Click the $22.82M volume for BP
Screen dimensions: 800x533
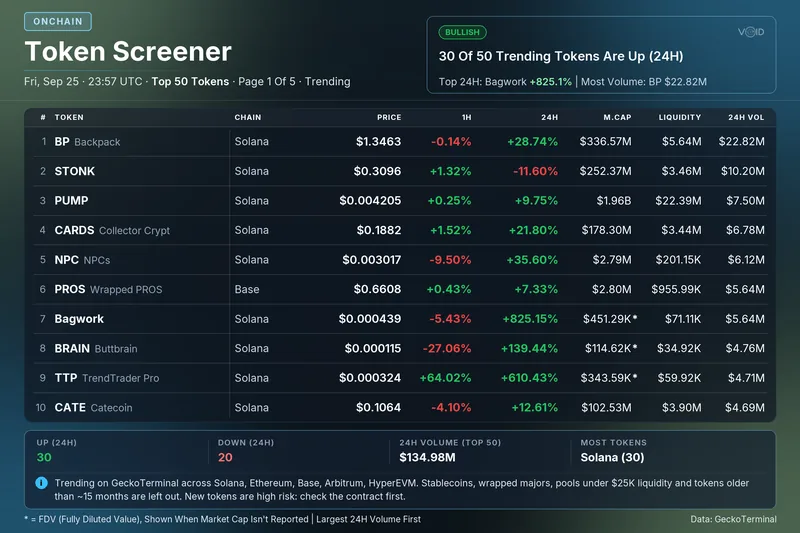741,142
